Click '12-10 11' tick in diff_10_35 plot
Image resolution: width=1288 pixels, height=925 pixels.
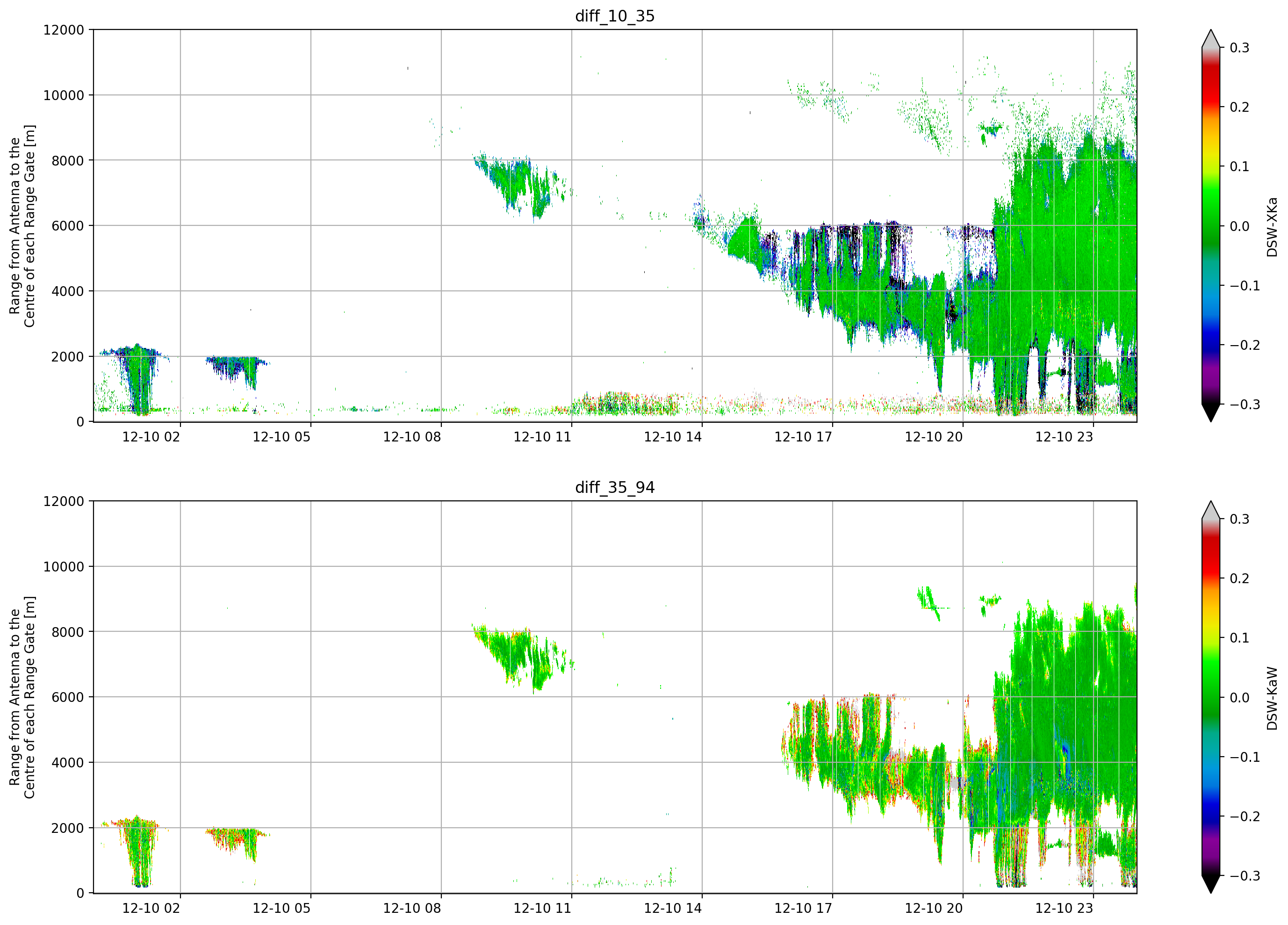click(x=542, y=436)
